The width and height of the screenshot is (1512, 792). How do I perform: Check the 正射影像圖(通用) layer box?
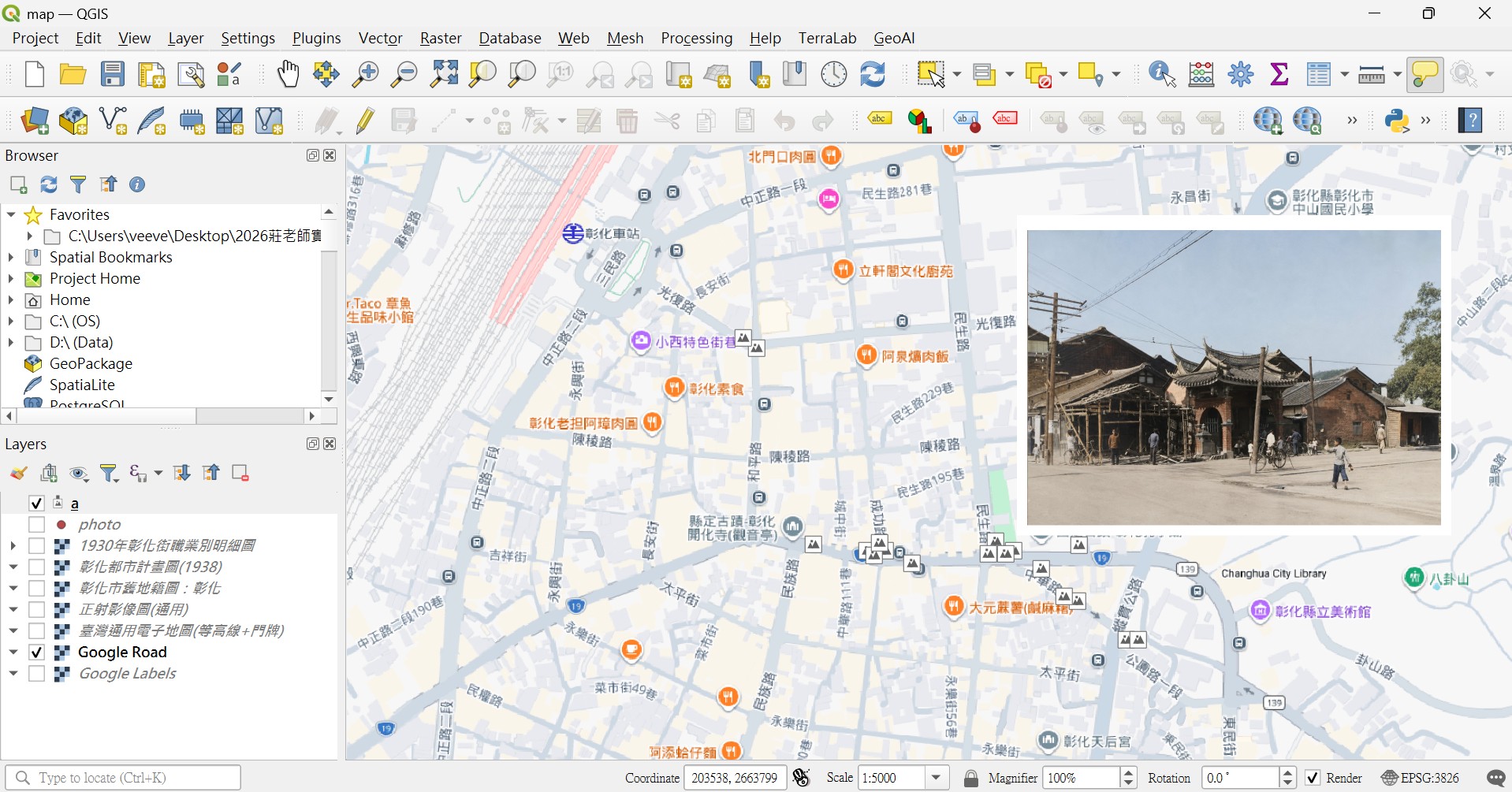[x=36, y=609]
